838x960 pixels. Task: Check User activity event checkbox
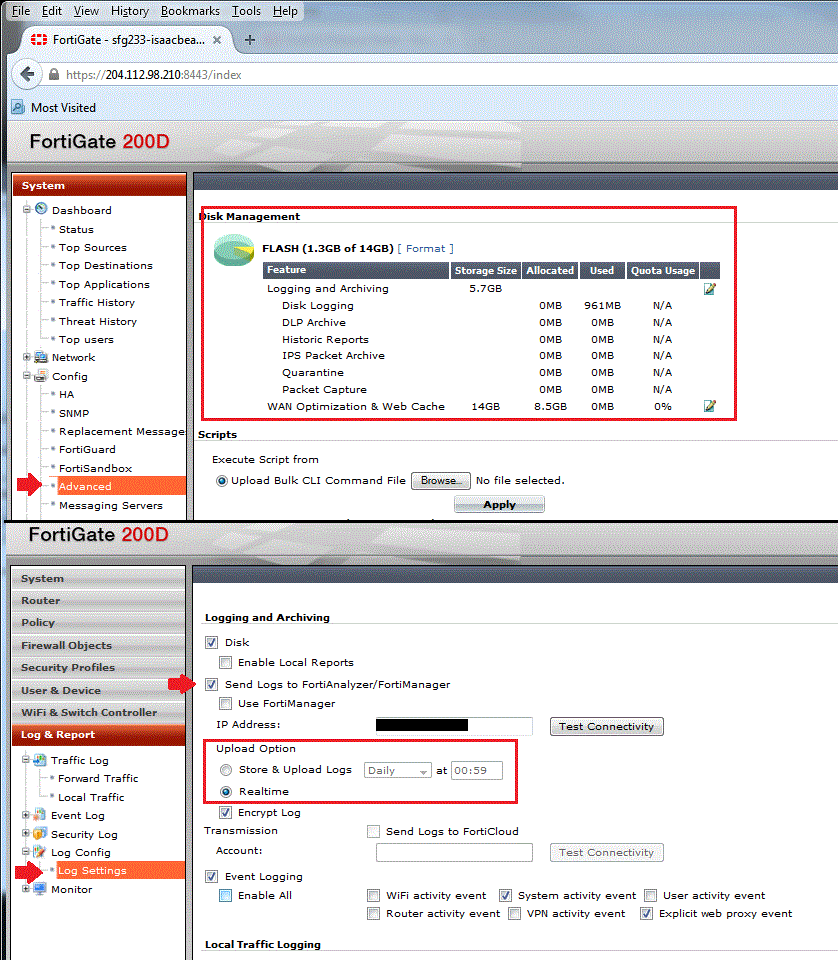(x=650, y=896)
